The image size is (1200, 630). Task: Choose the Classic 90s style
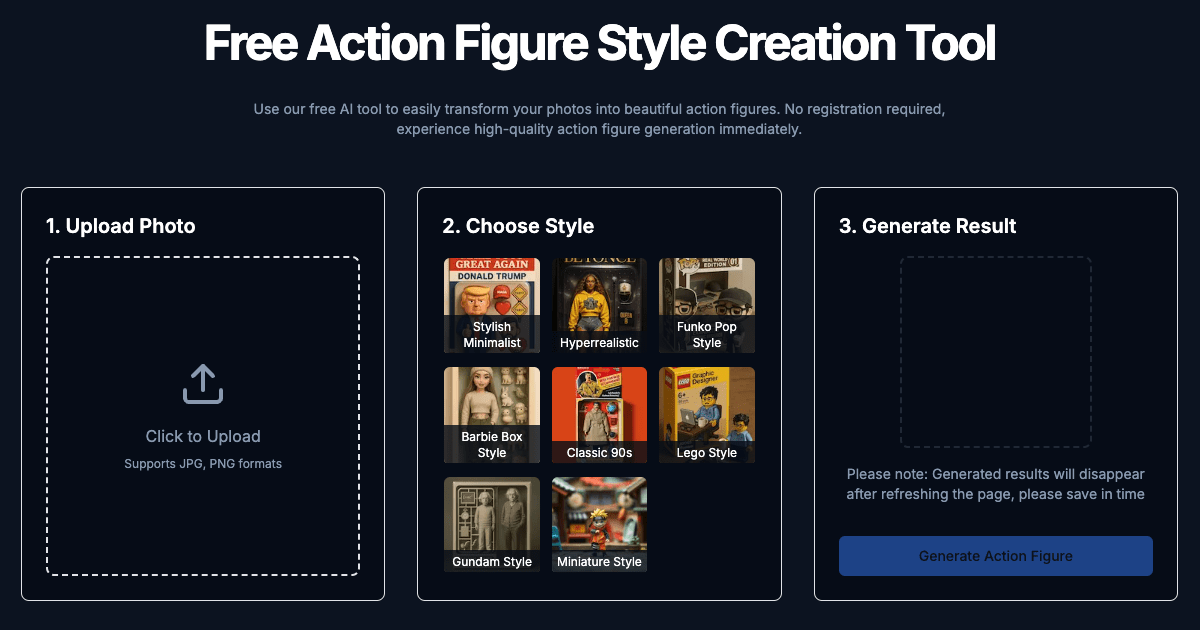point(600,415)
